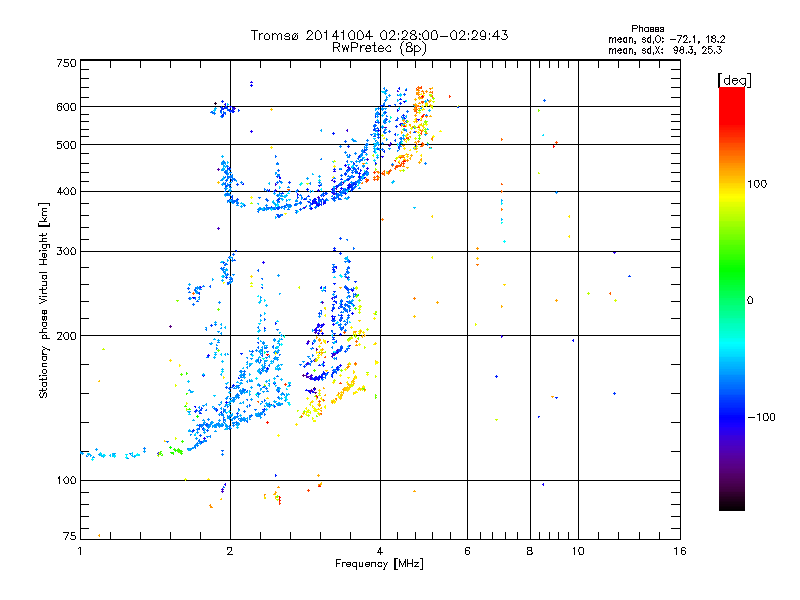Click the 0 tick label on colorbar

click(750, 301)
